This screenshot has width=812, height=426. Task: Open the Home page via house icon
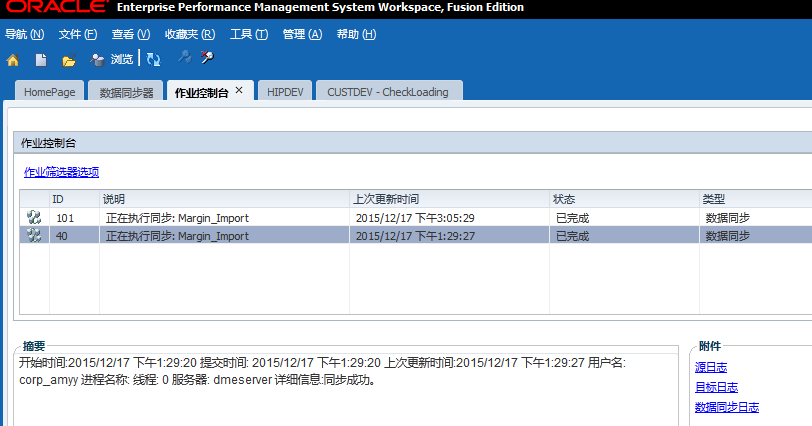pos(13,60)
